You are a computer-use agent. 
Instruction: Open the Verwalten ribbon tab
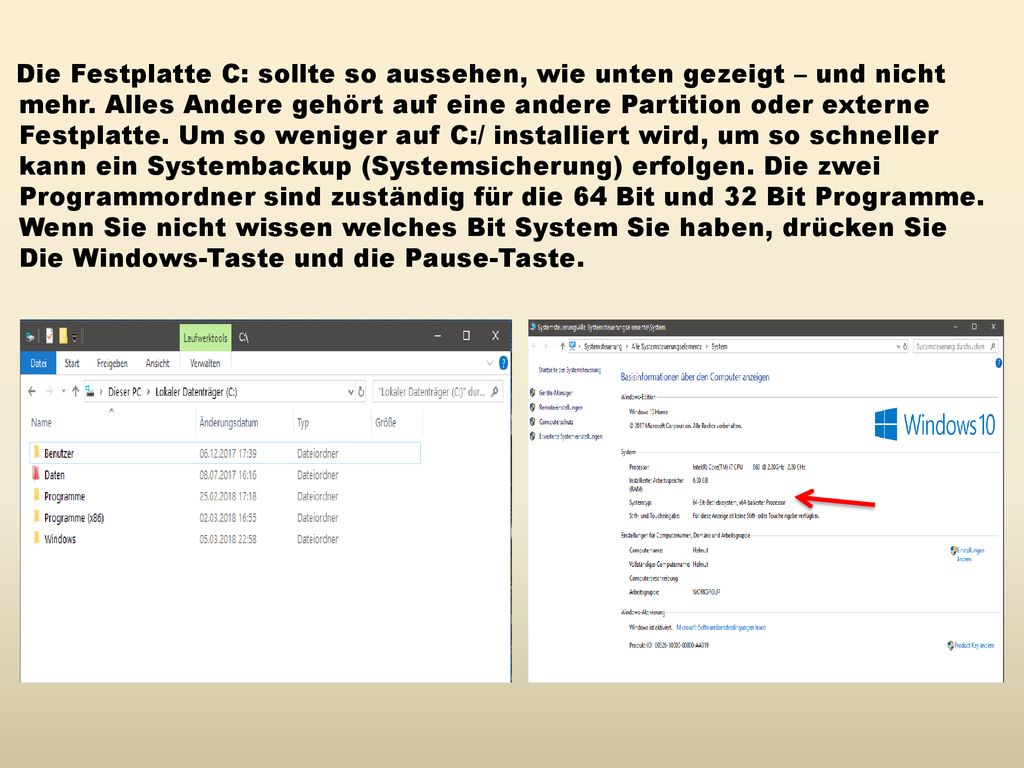point(205,363)
